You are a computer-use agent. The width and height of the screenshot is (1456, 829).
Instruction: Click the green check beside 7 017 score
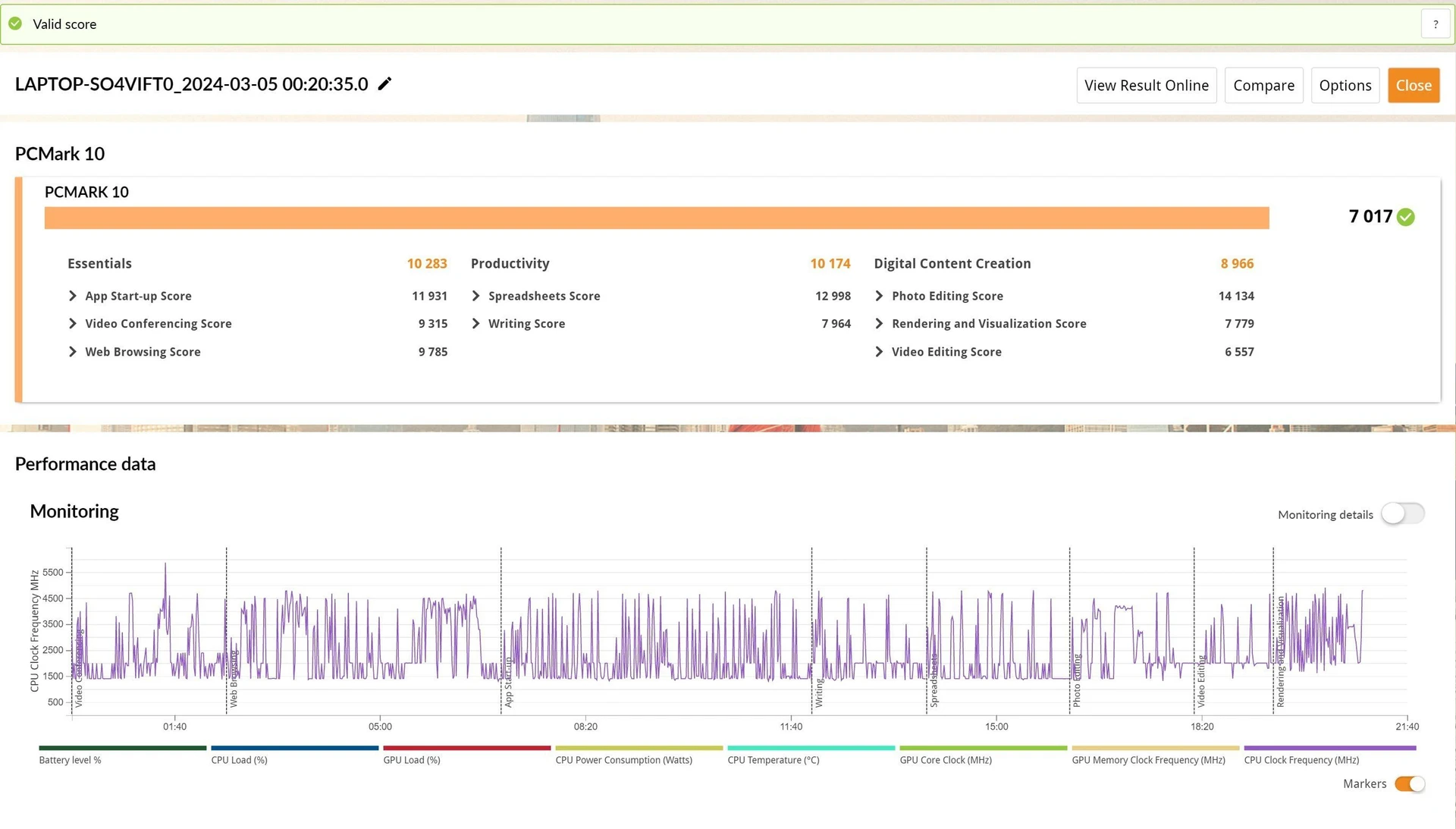1405,217
